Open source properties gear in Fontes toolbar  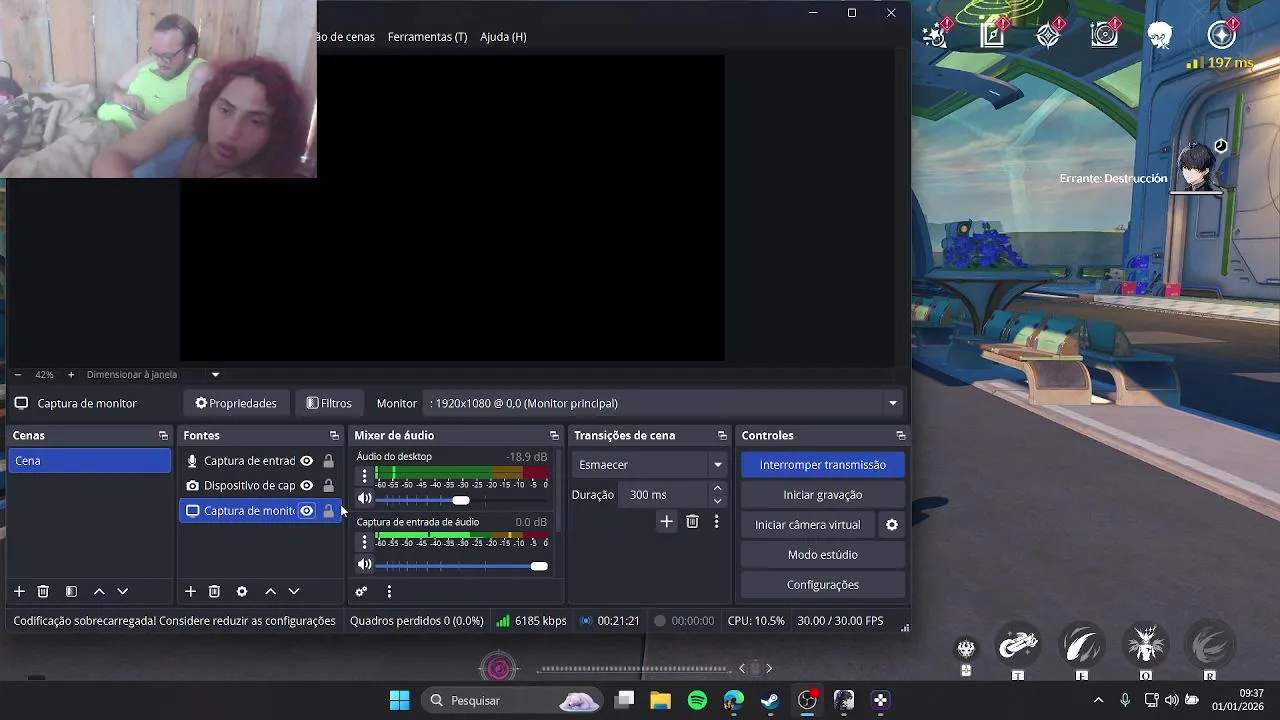pyautogui.click(x=242, y=592)
